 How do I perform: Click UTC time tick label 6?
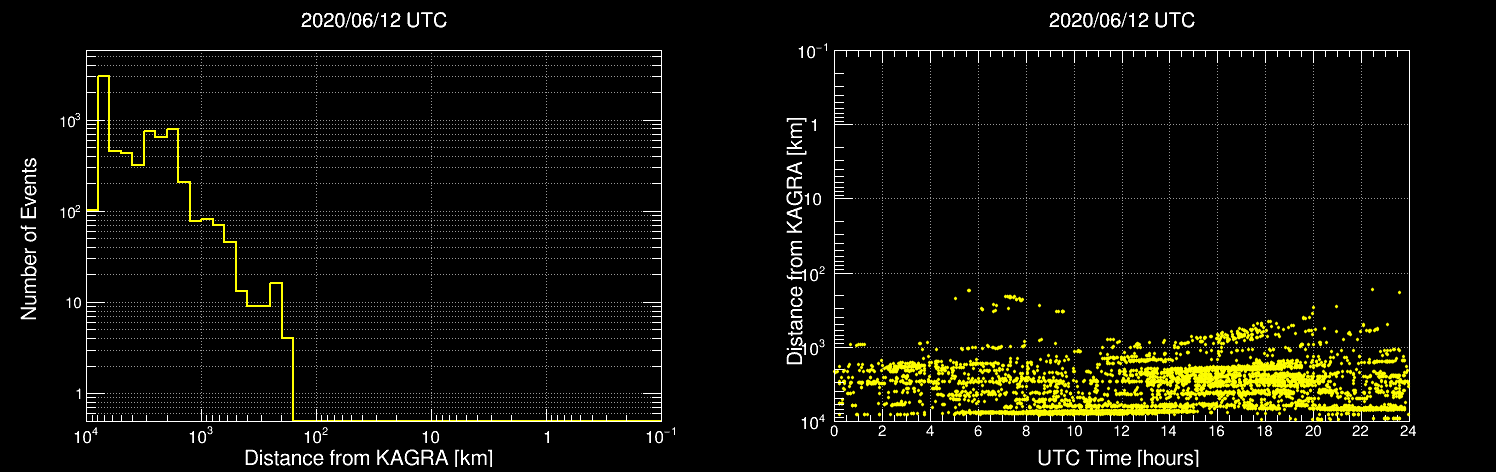(x=978, y=431)
